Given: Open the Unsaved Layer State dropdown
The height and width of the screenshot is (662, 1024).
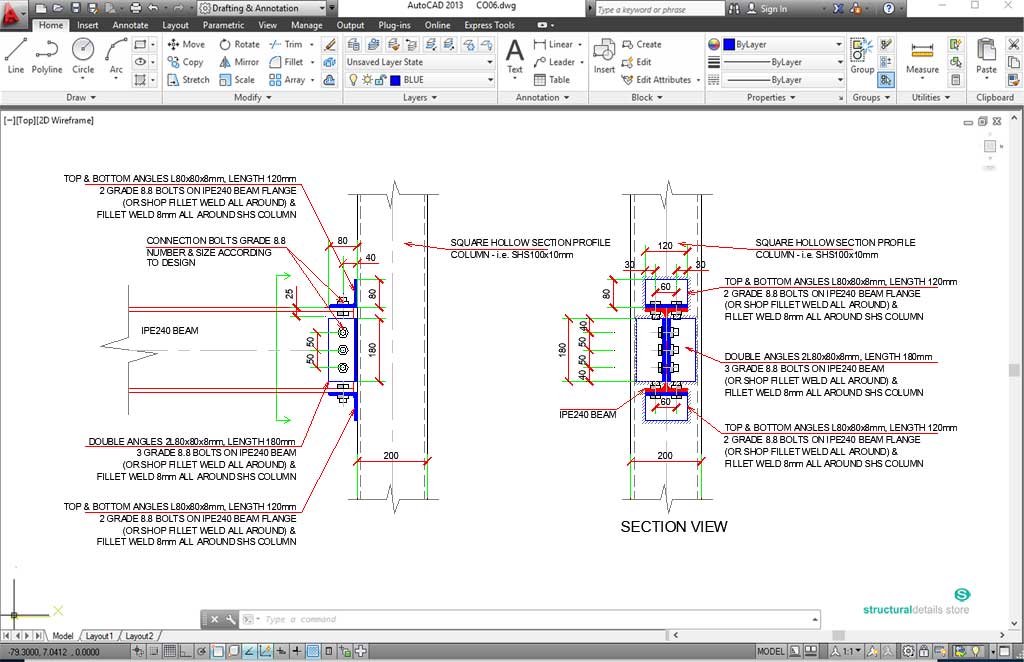Looking at the screenshot, I should coord(420,62).
